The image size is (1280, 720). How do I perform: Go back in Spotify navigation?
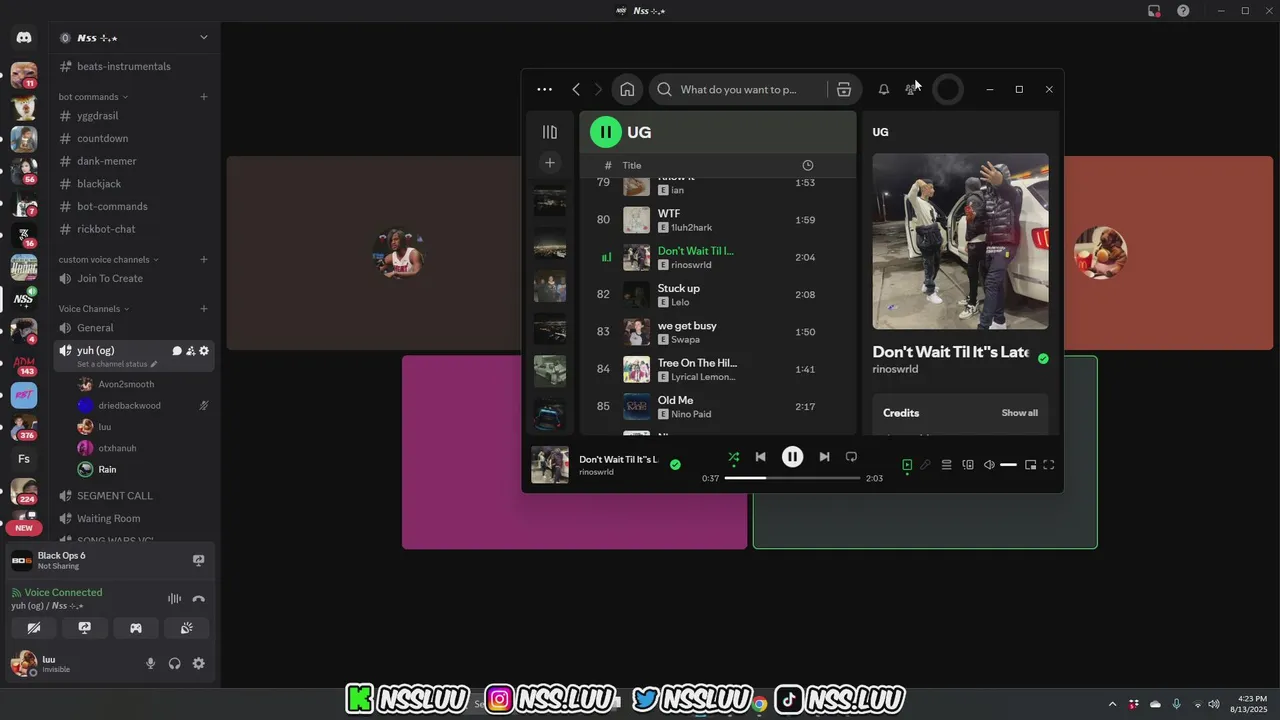[576, 89]
